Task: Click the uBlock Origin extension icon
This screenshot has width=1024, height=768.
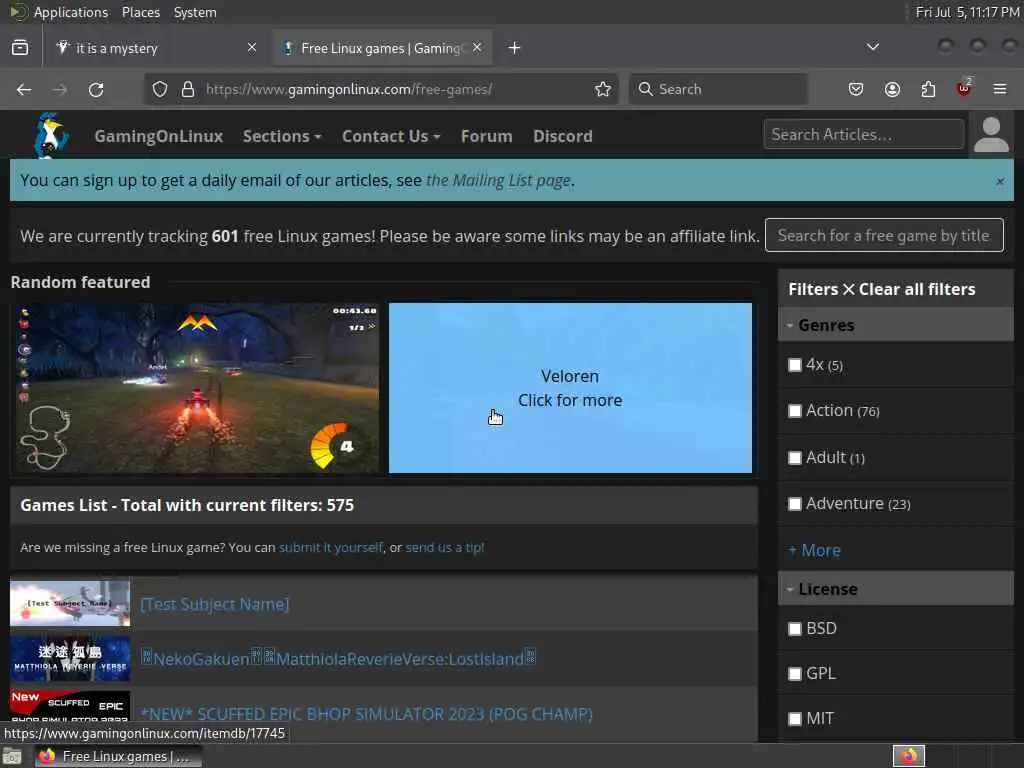Action: [964, 88]
